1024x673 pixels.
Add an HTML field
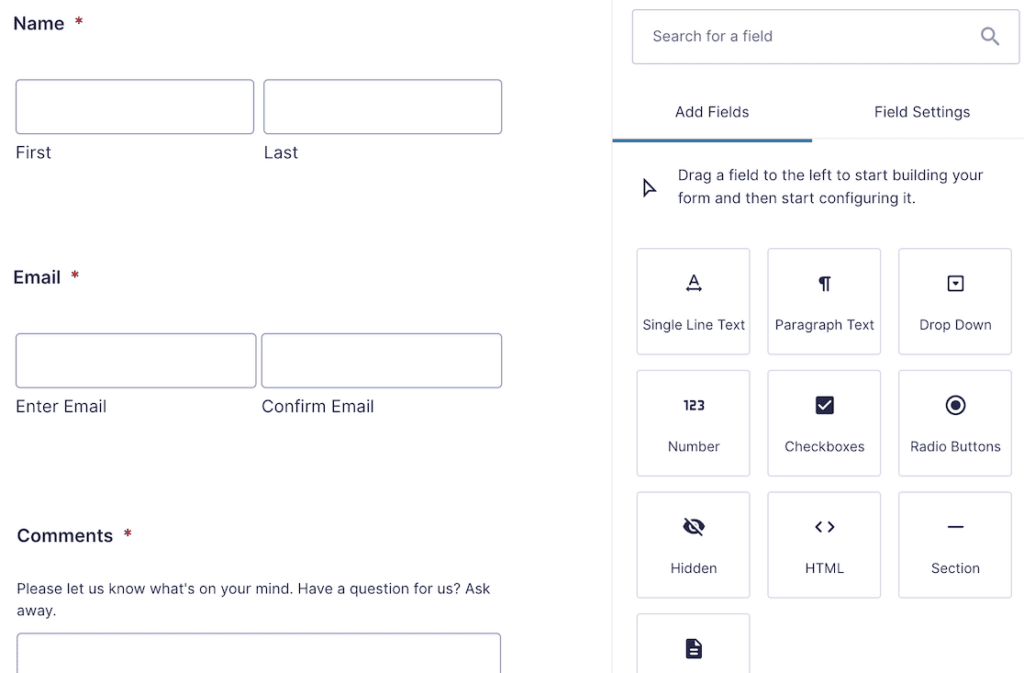[823, 544]
